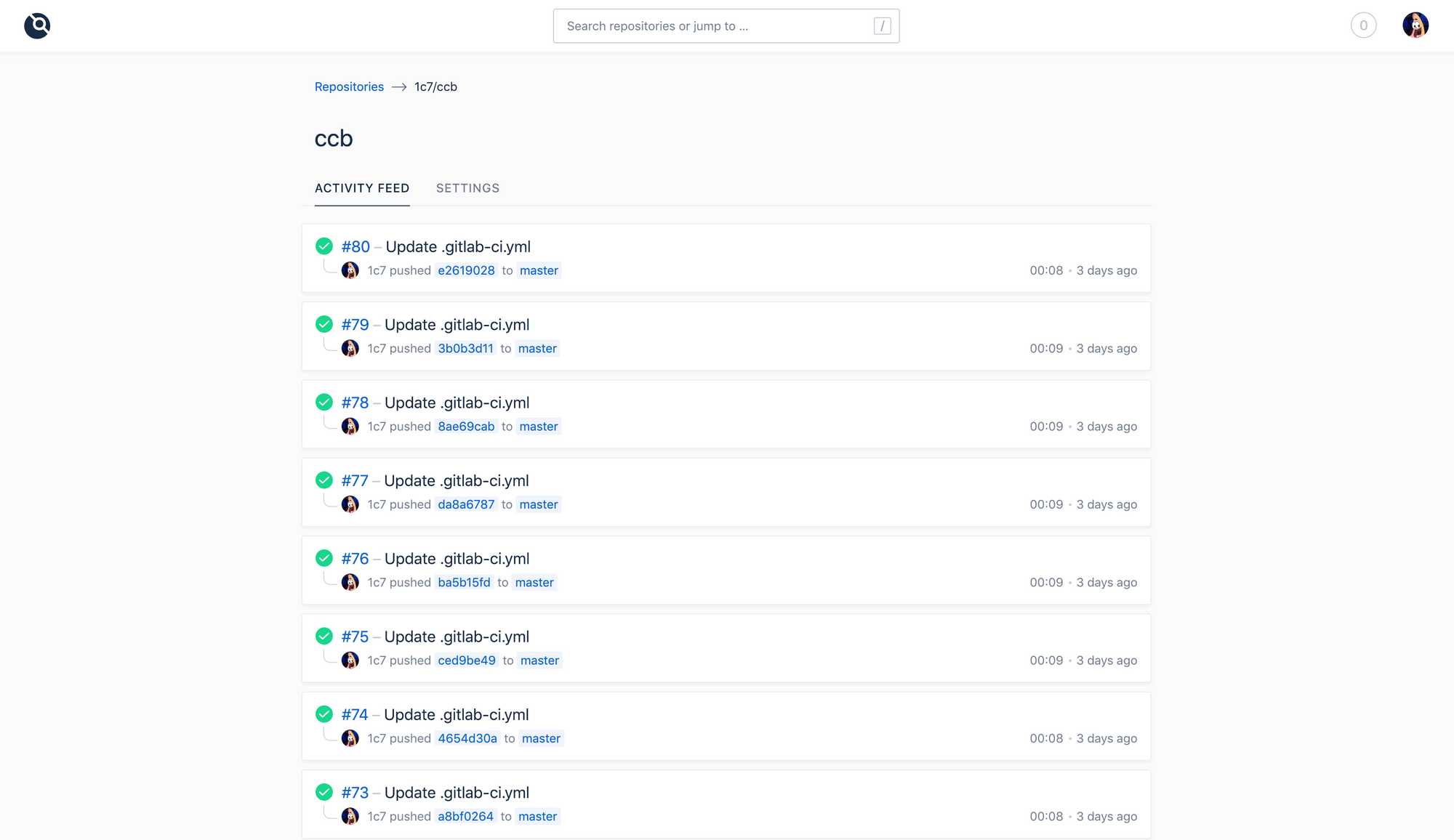
Task: Click the green check icon on build #77
Action: 324,480
